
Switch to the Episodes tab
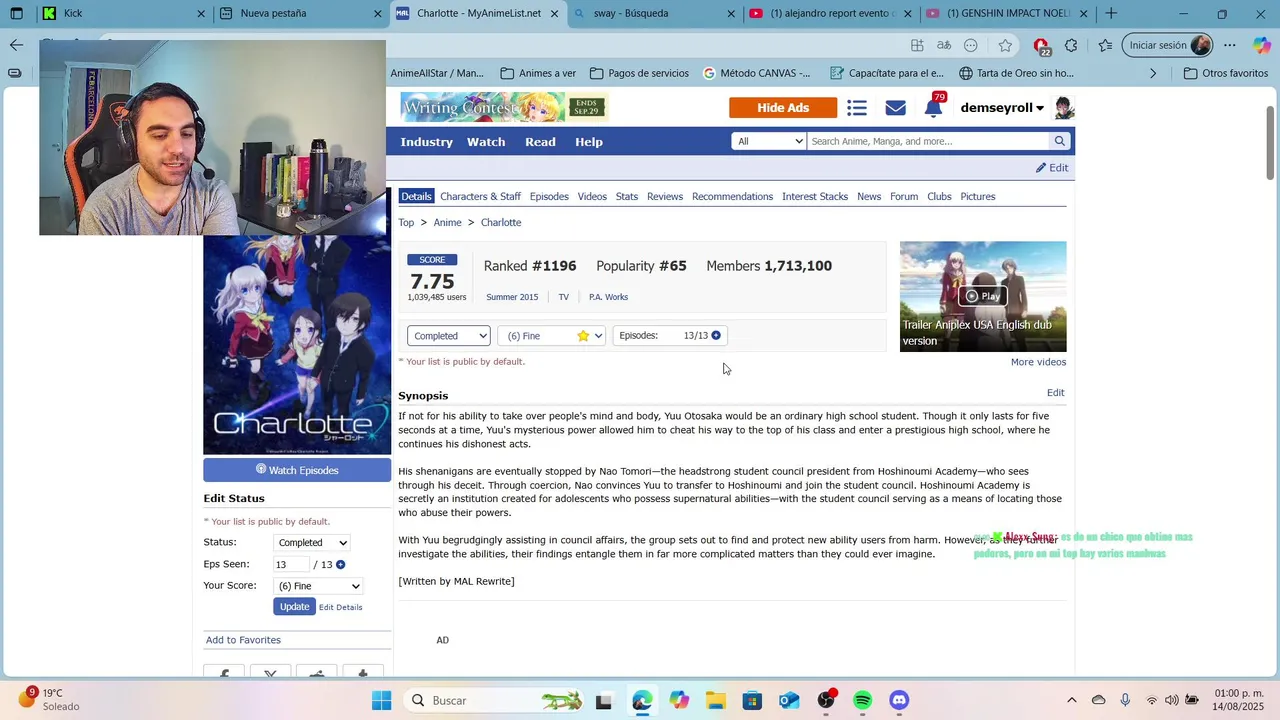click(x=549, y=197)
